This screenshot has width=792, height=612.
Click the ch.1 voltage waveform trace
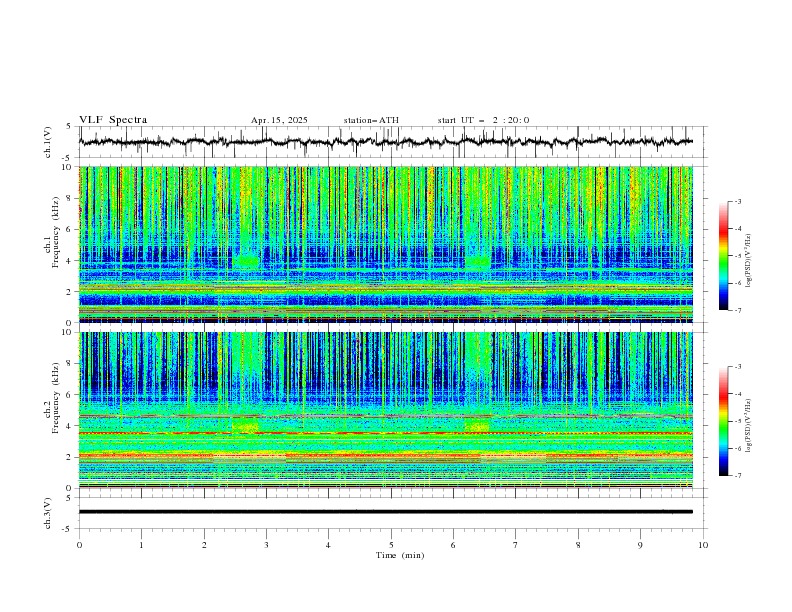tap(385, 142)
